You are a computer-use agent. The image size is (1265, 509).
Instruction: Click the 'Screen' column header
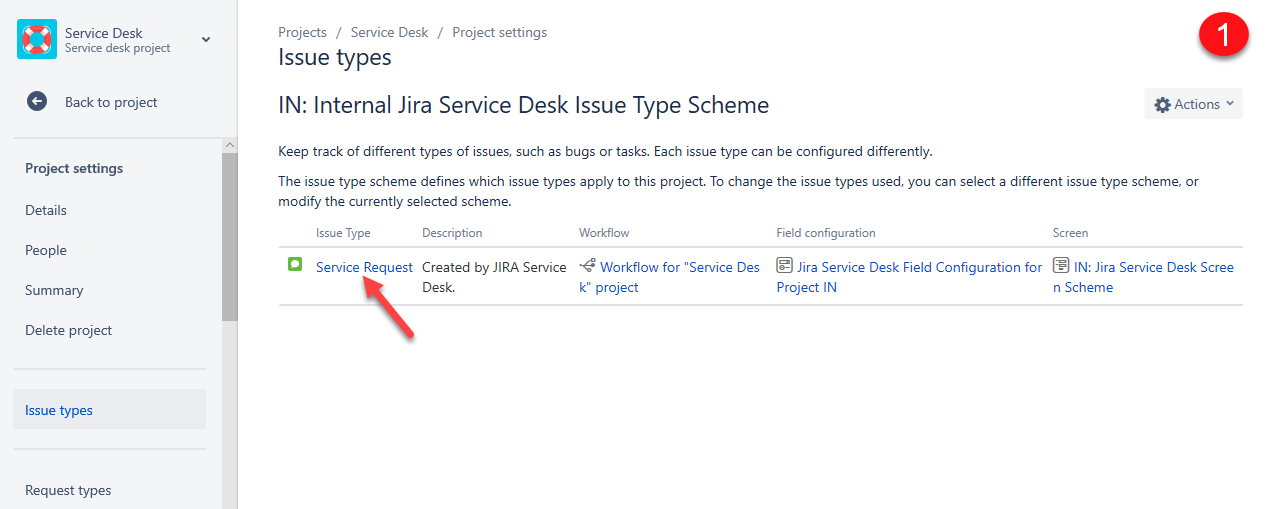click(1070, 233)
